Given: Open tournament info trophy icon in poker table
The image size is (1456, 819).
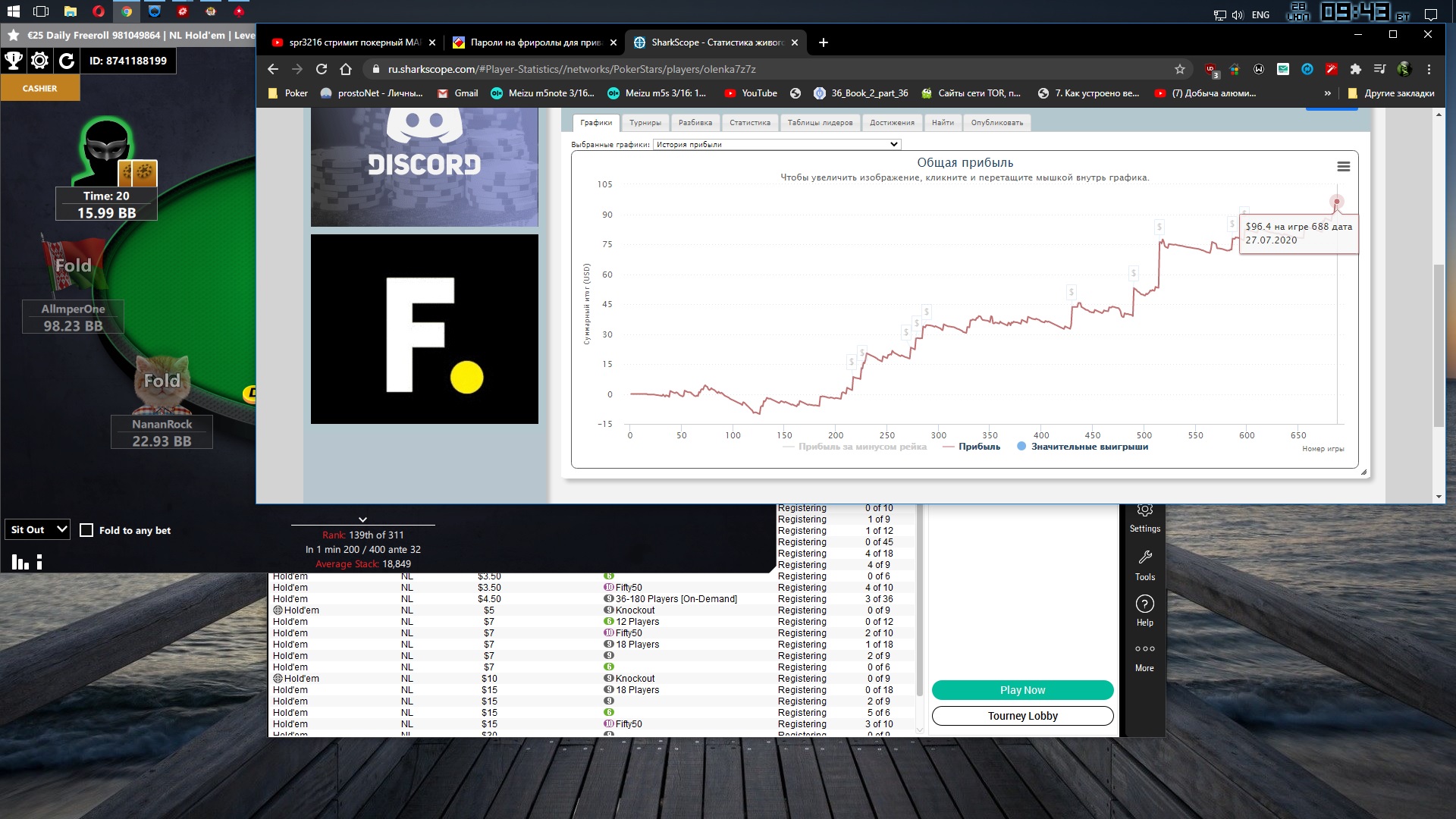Looking at the screenshot, I should pos(14,61).
